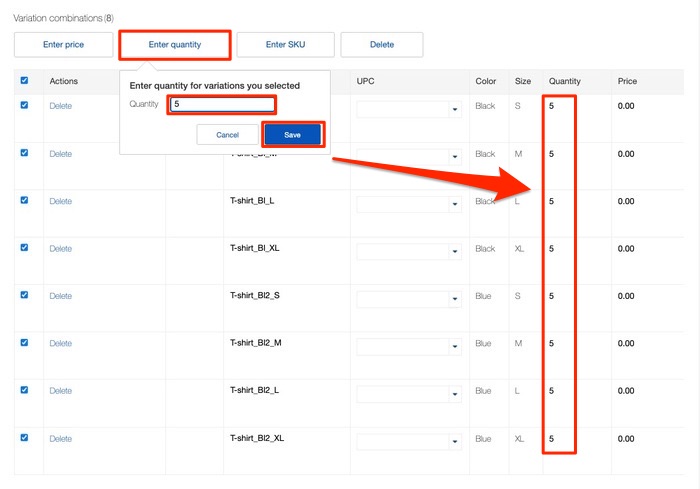Uncheck the T-shirt_Bl2_XL row checkbox
The width and height of the screenshot is (700, 489).
point(25,437)
